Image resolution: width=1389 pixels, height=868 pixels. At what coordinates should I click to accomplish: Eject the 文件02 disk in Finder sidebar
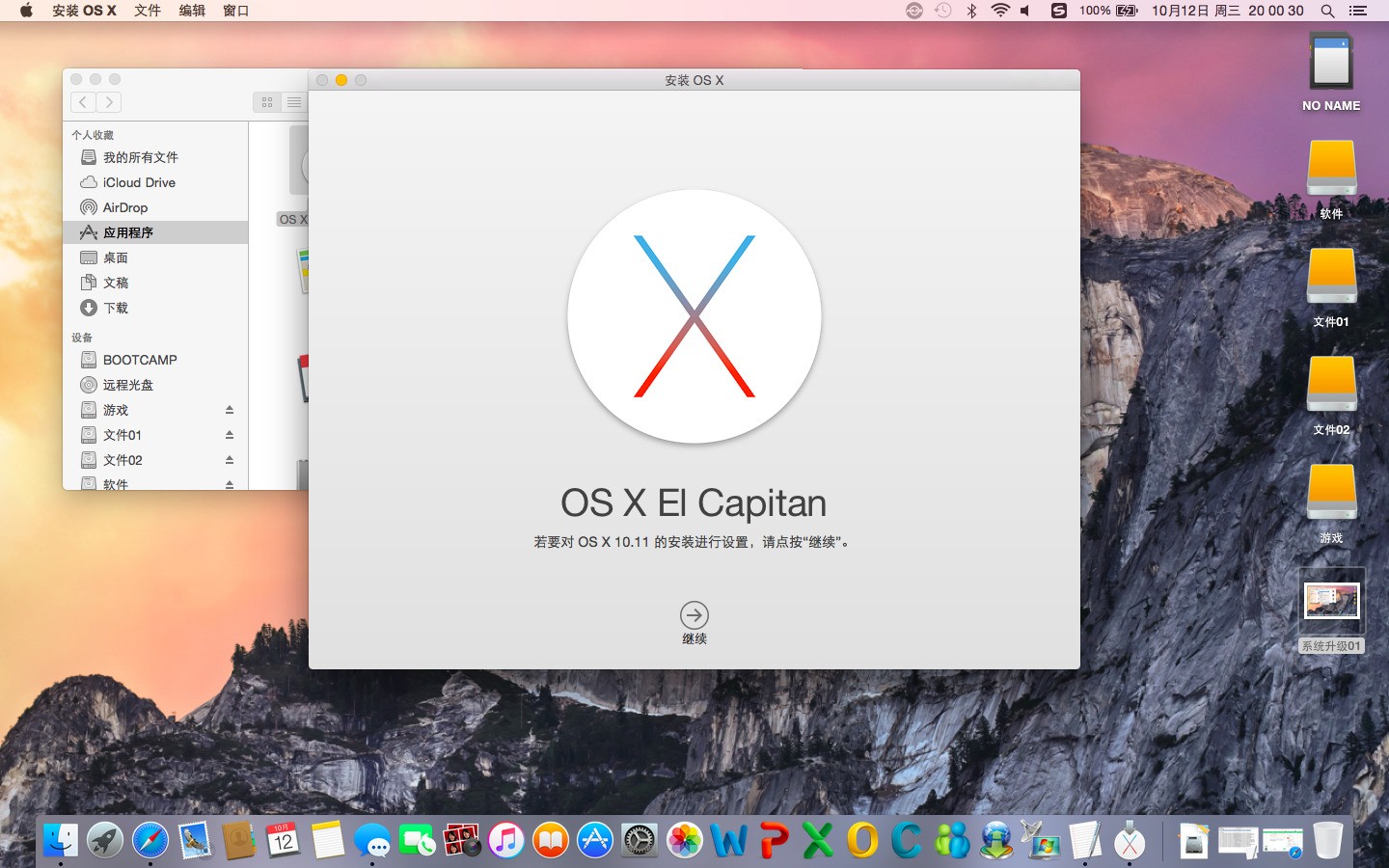229,460
